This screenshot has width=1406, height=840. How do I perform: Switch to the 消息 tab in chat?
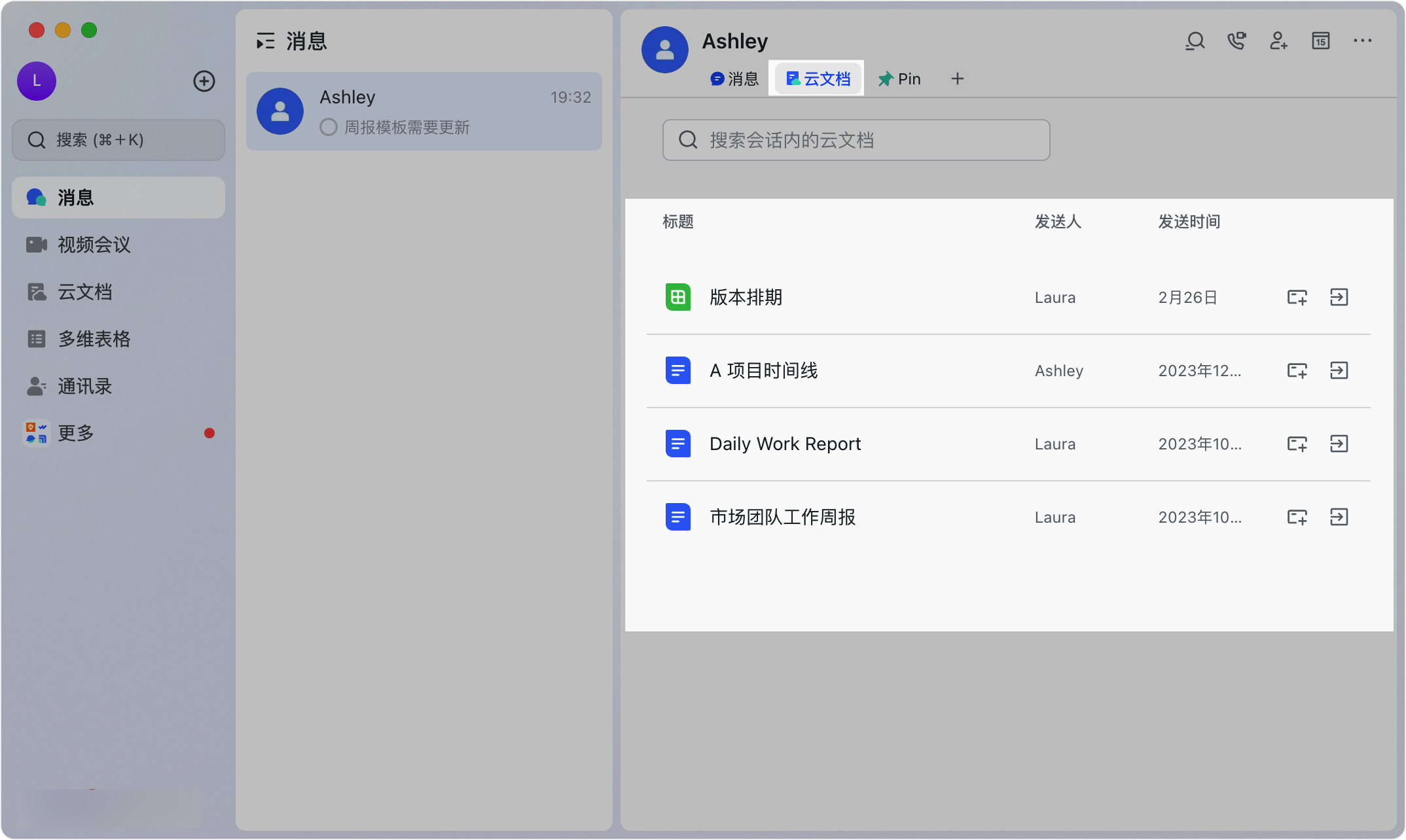click(734, 79)
